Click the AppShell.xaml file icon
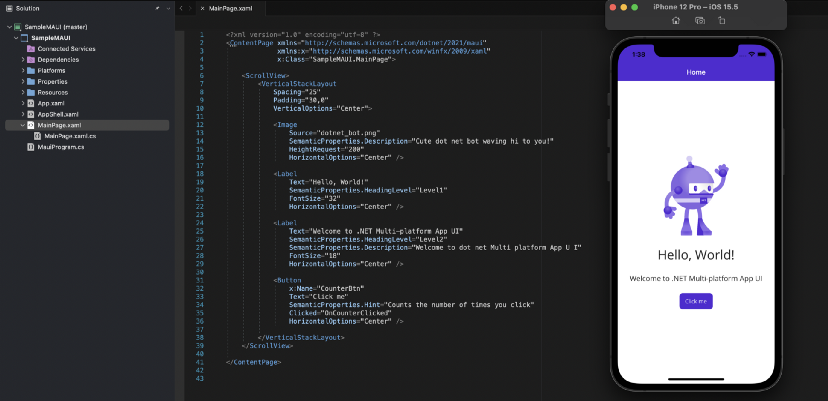Viewport: 828px width, 401px height. click(31, 114)
